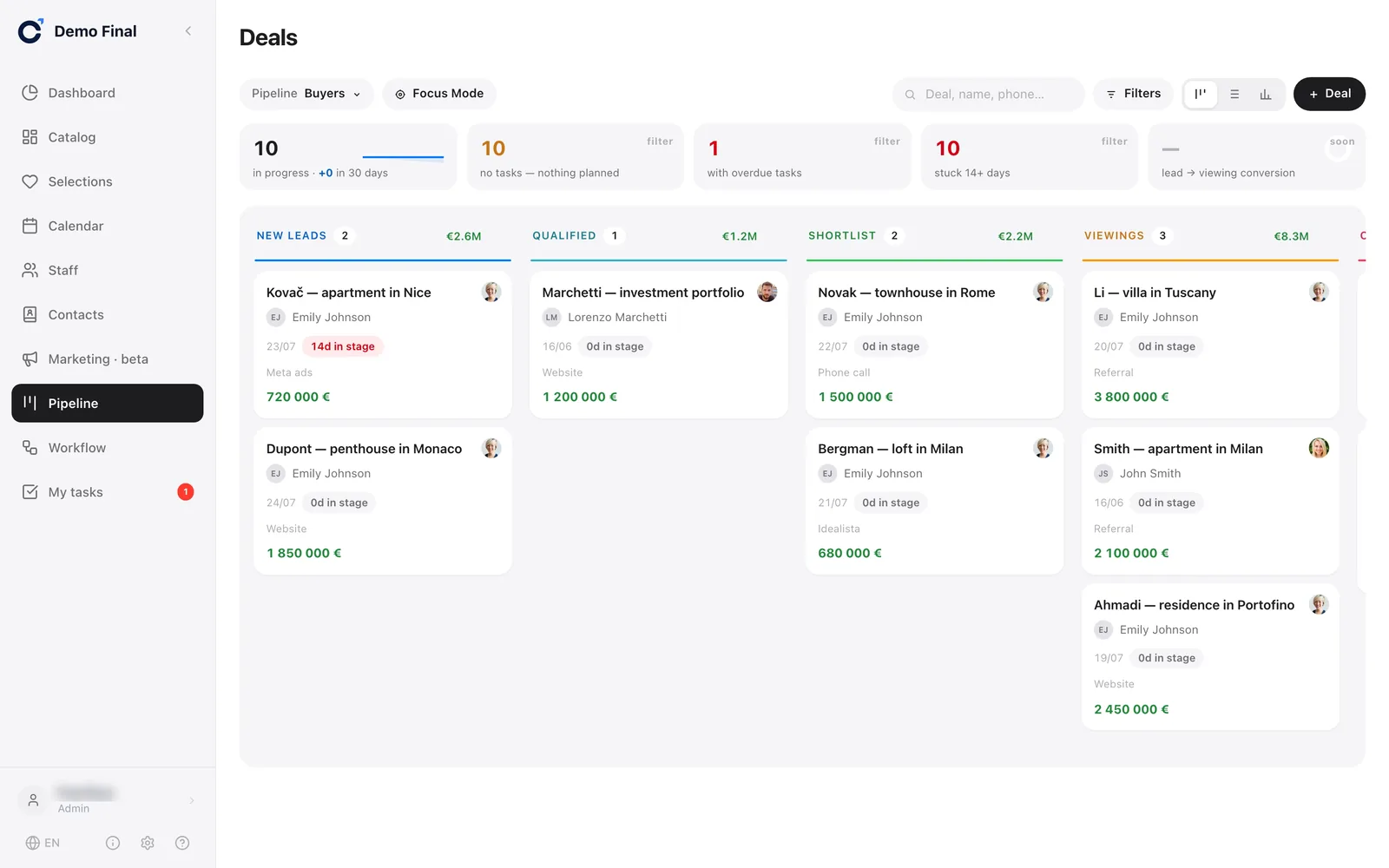Screen dimensions: 1389x868
Task: Open settings gear icon
Action: (148, 843)
